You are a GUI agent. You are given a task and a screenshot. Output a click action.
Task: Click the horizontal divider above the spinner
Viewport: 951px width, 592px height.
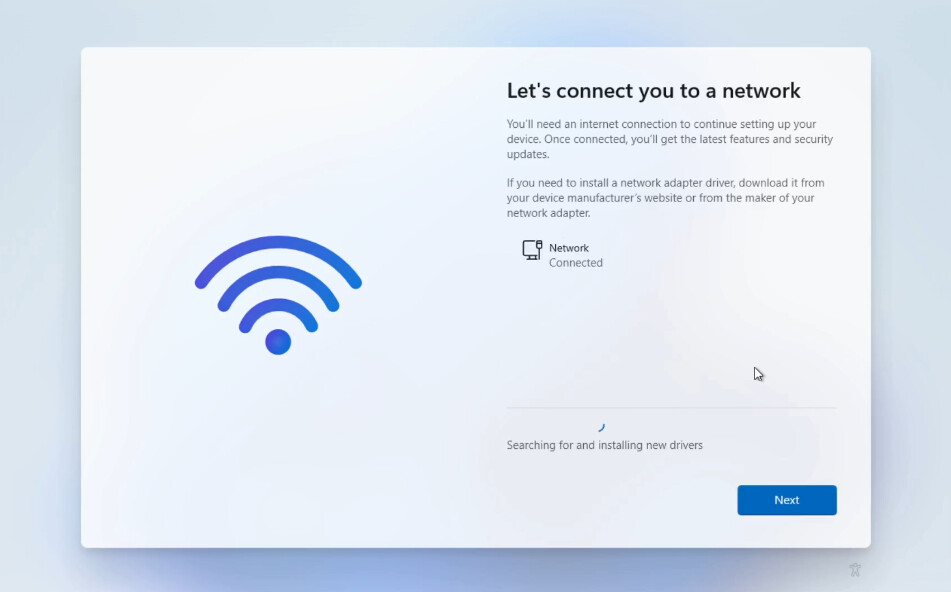(671, 408)
